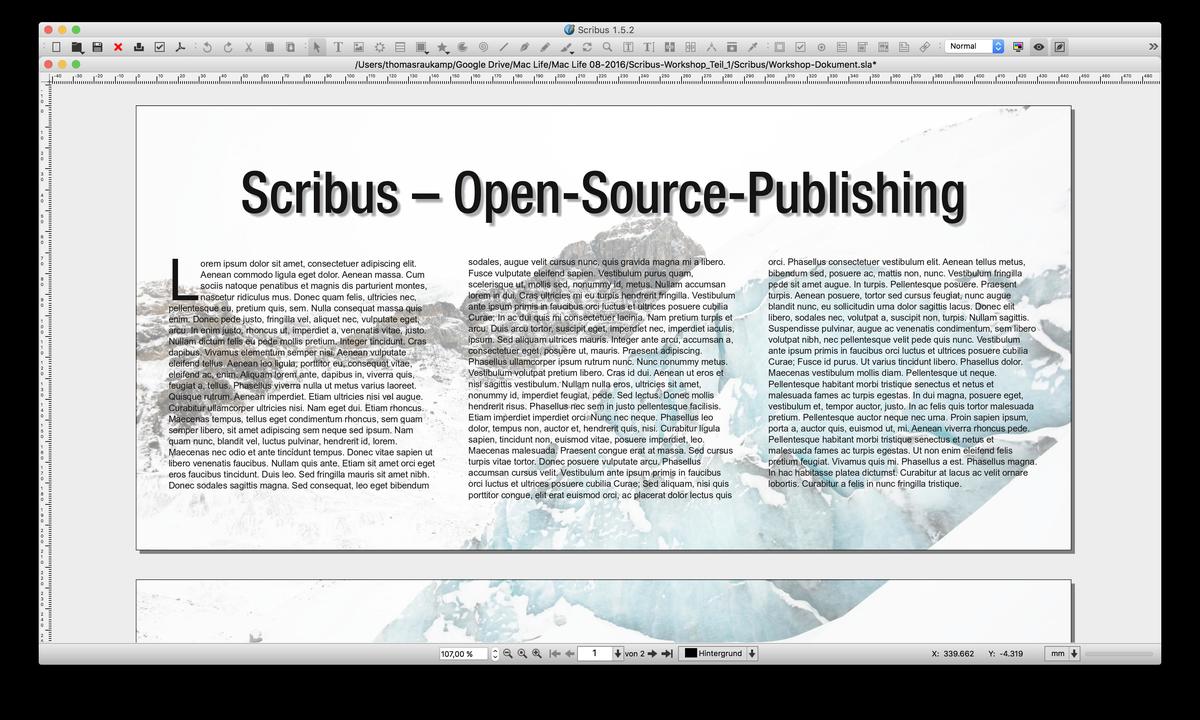Insert a PDF Text Annotation
The width and height of the screenshot is (1200, 720).
click(x=903, y=47)
